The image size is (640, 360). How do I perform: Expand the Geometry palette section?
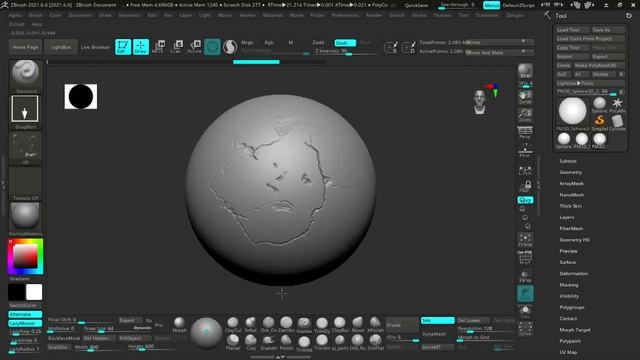coord(570,172)
